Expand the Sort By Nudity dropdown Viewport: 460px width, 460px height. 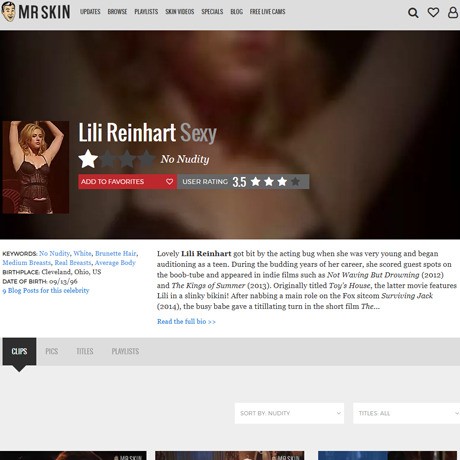[x=289, y=413]
